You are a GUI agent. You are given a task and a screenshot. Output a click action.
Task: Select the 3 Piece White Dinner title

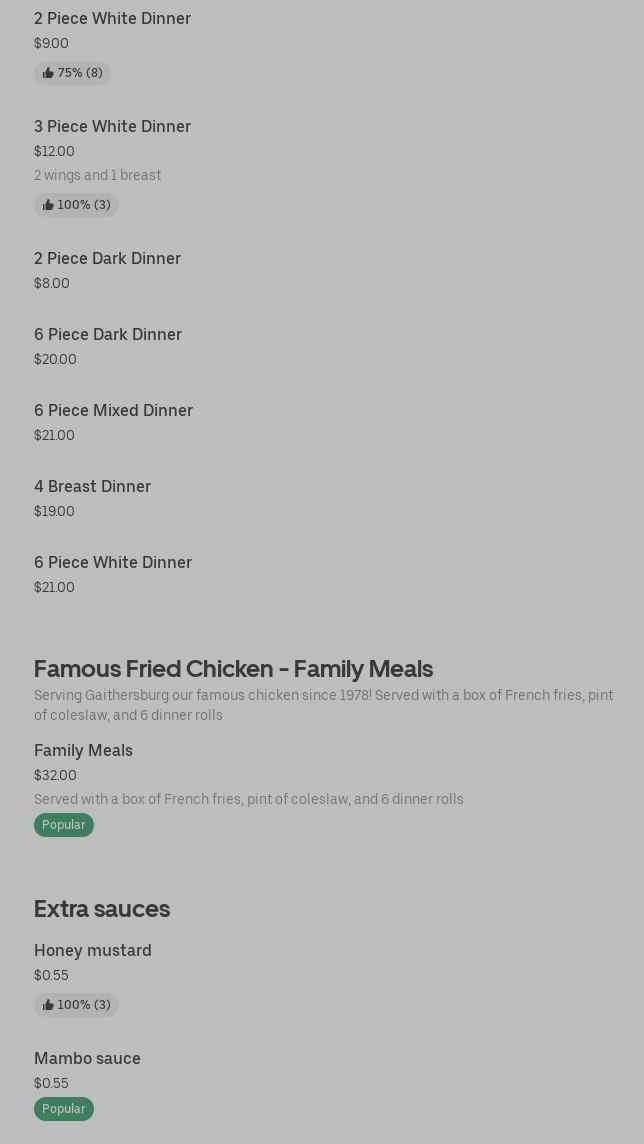click(112, 126)
